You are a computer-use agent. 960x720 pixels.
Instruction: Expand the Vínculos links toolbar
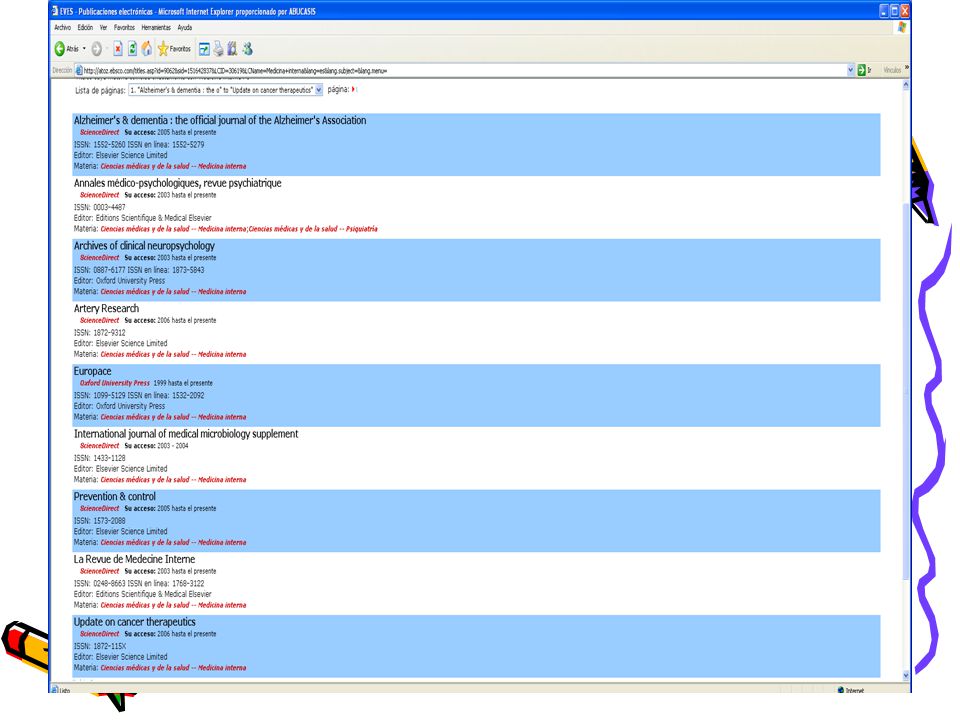[x=907, y=69]
